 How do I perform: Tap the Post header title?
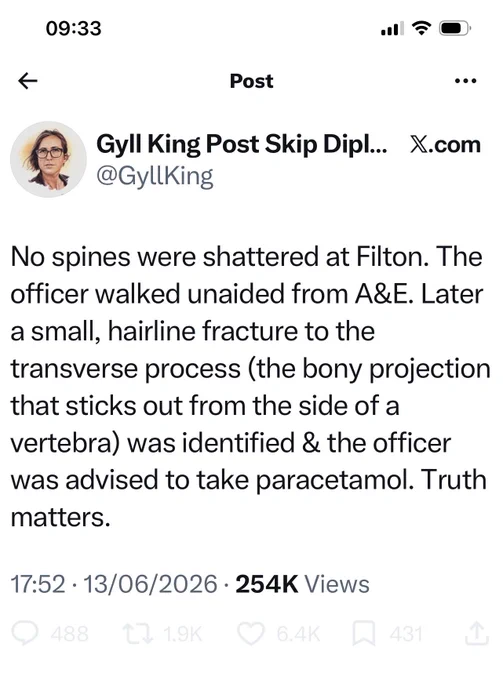pyautogui.click(x=252, y=81)
